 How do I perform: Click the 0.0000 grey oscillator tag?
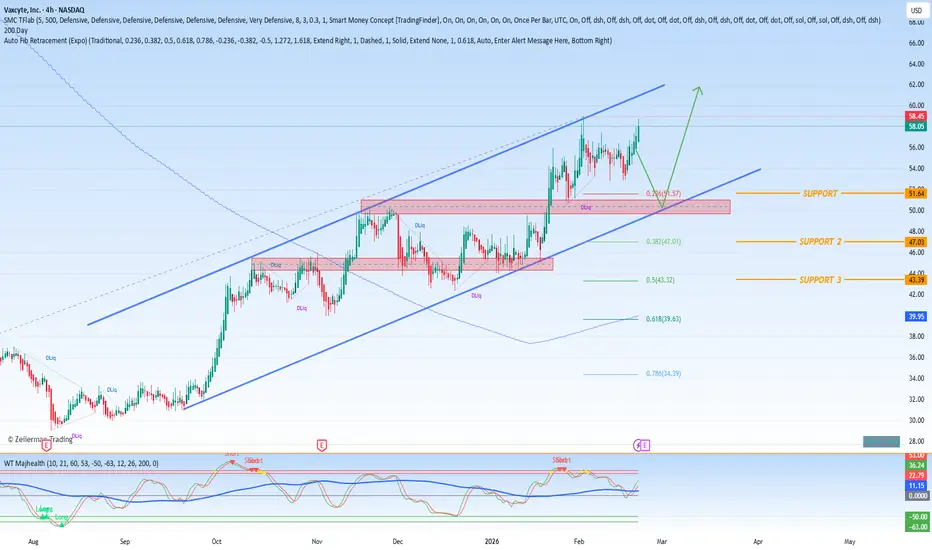(x=917, y=495)
